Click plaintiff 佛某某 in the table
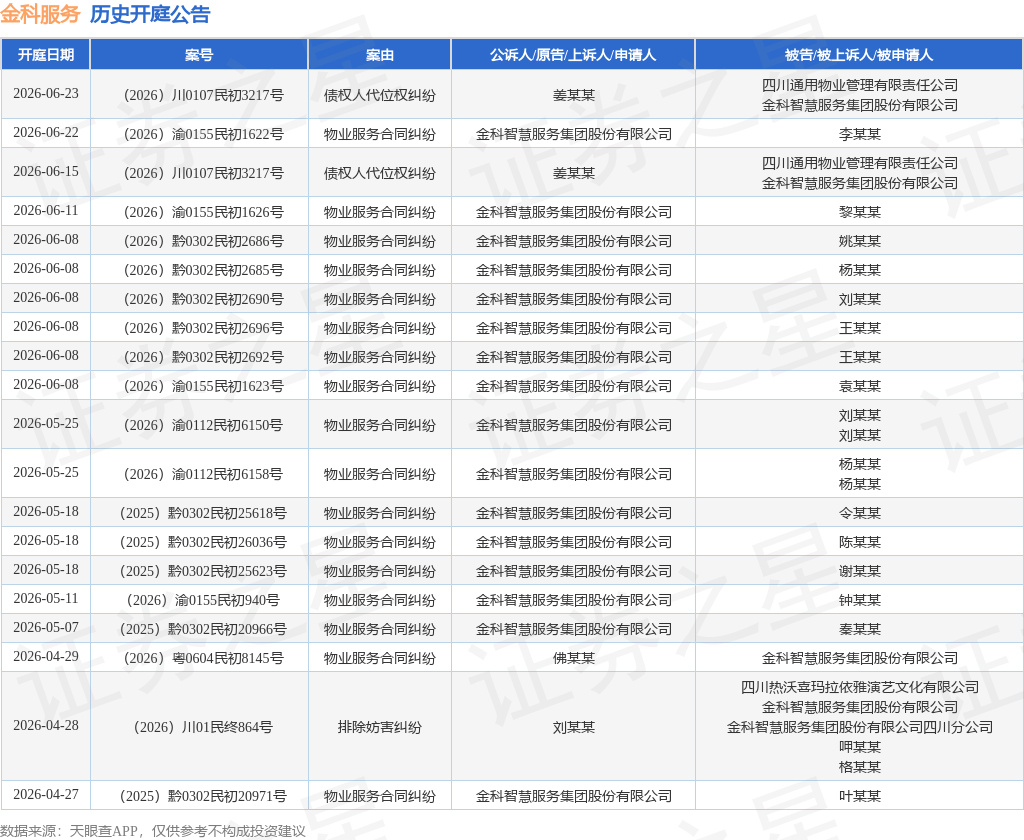The image size is (1024, 840). tap(573, 658)
